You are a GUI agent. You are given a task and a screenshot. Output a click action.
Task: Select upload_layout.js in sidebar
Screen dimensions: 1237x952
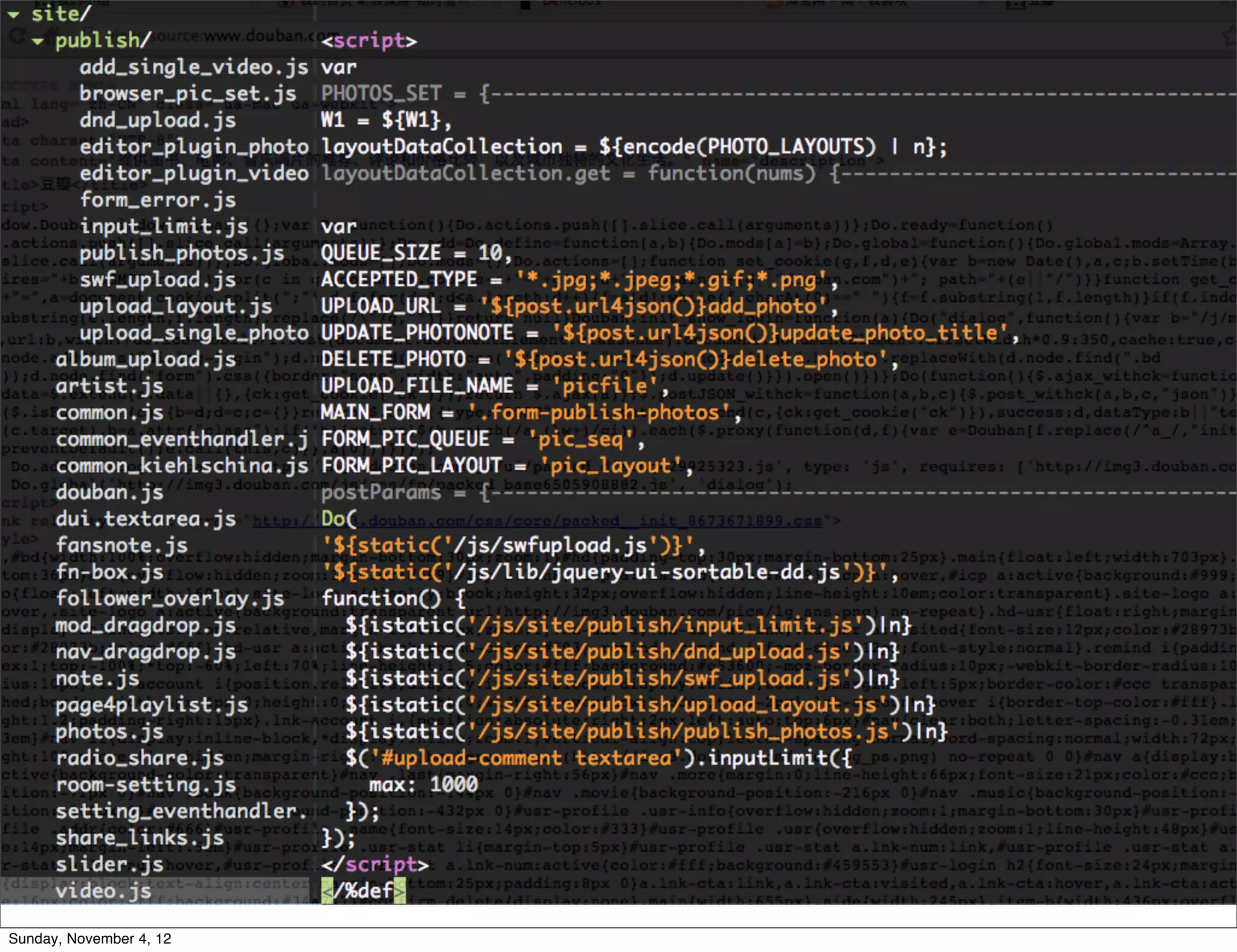(x=175, y=306)
